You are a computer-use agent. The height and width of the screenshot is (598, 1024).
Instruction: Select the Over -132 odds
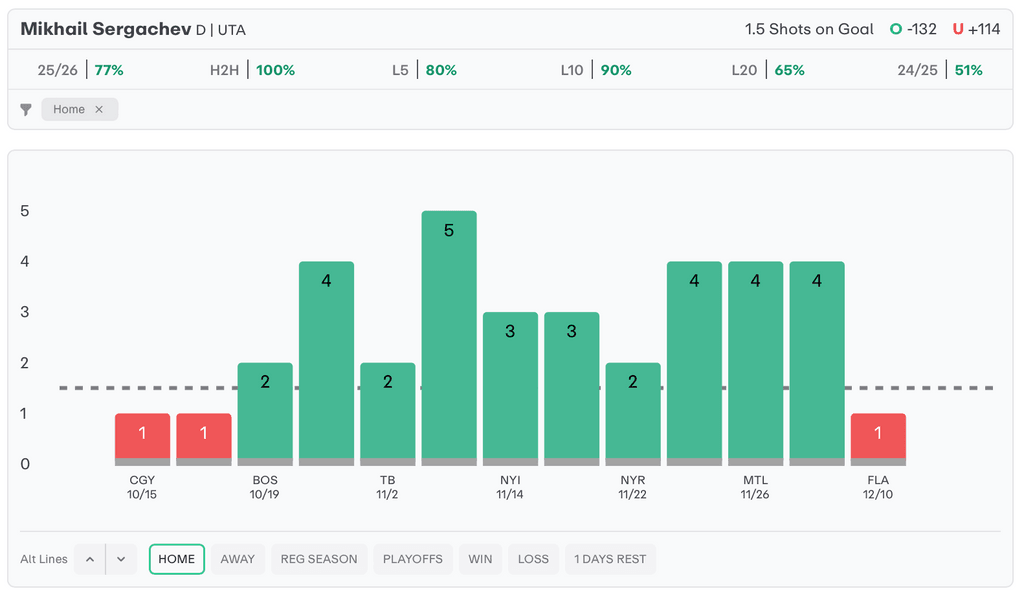[x=913, y=29]
